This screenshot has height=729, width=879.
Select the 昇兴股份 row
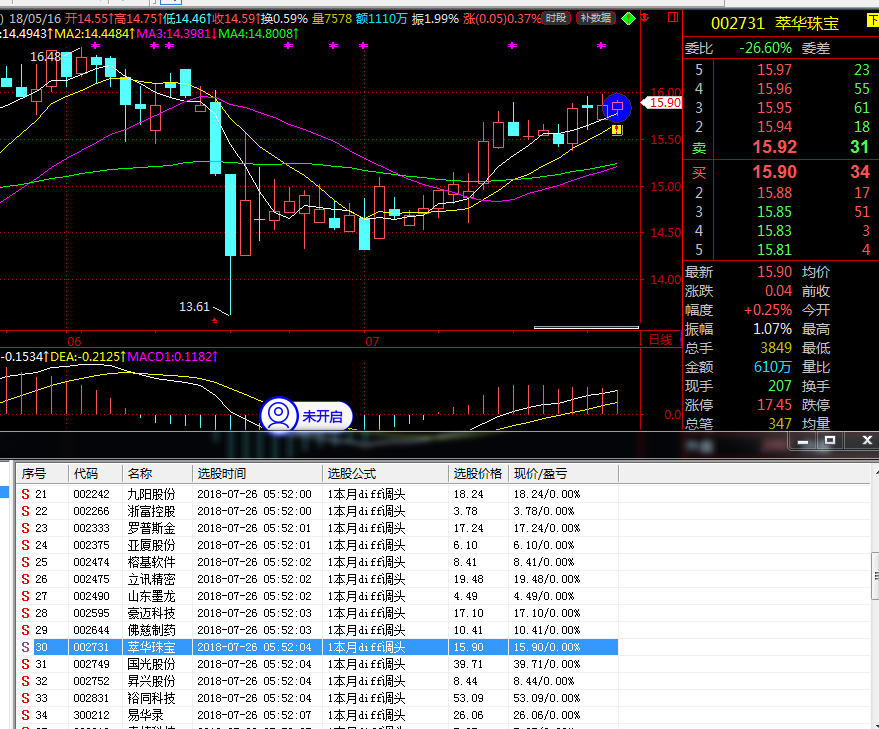317,681
